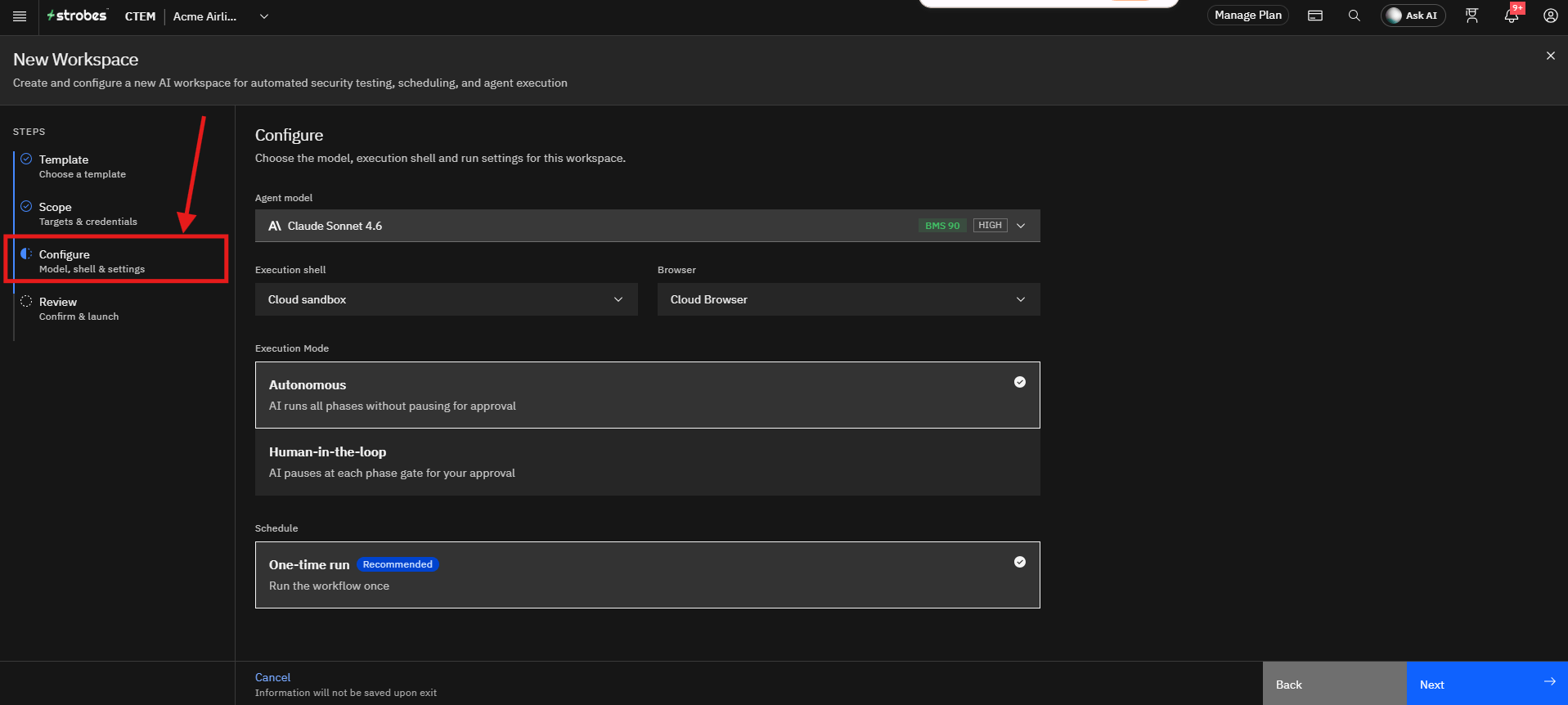Expand the Acme Airli... organization selector

(221, 16)
